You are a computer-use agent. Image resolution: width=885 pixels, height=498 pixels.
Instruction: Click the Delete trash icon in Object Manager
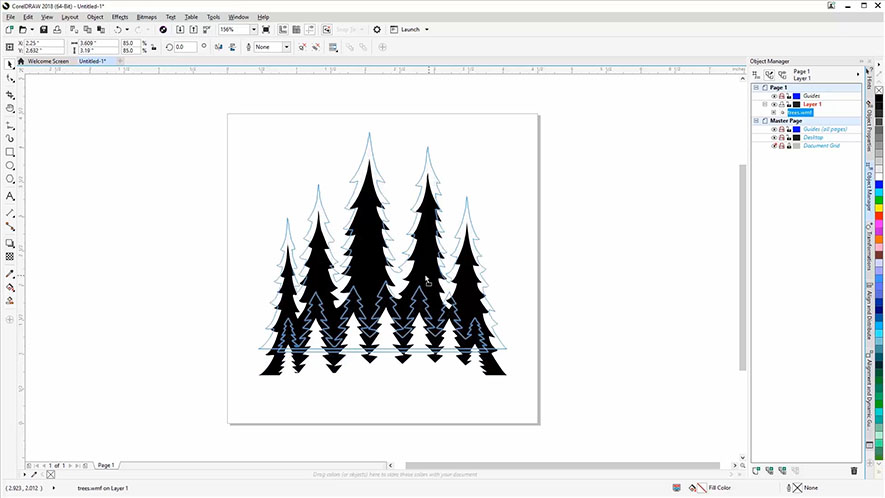(x=853, y=470)
